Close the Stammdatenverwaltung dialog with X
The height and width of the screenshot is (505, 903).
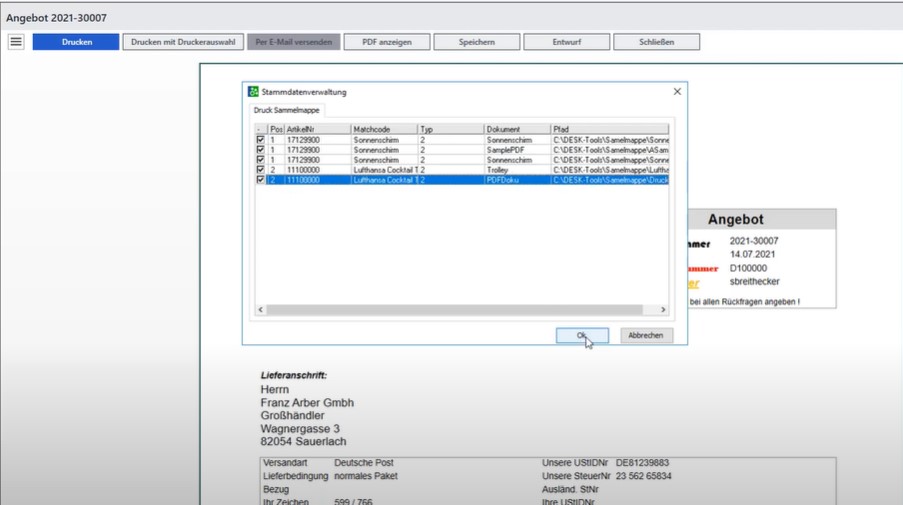pyautogui.click(x=677, y=92)
